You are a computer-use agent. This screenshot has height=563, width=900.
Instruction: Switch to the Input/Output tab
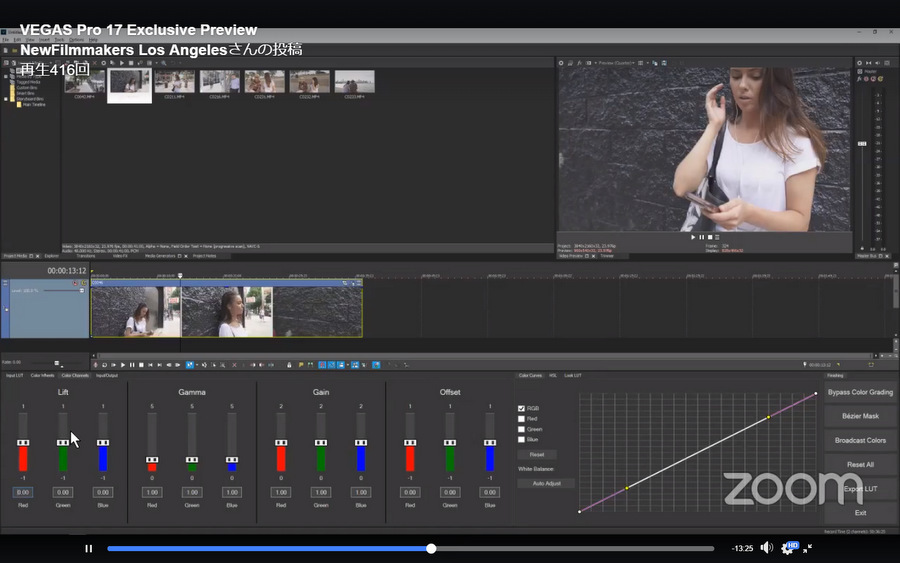[x=107, y=375]
